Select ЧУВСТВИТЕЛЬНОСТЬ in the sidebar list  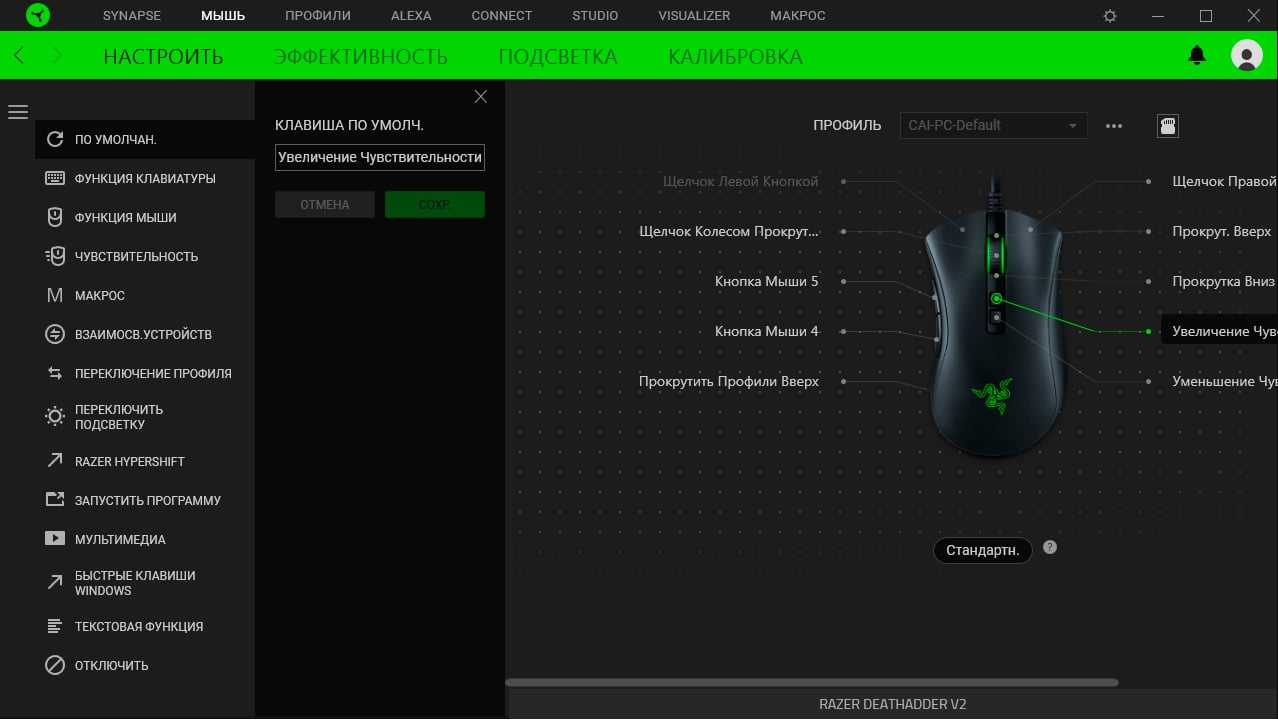pos(136,256)
